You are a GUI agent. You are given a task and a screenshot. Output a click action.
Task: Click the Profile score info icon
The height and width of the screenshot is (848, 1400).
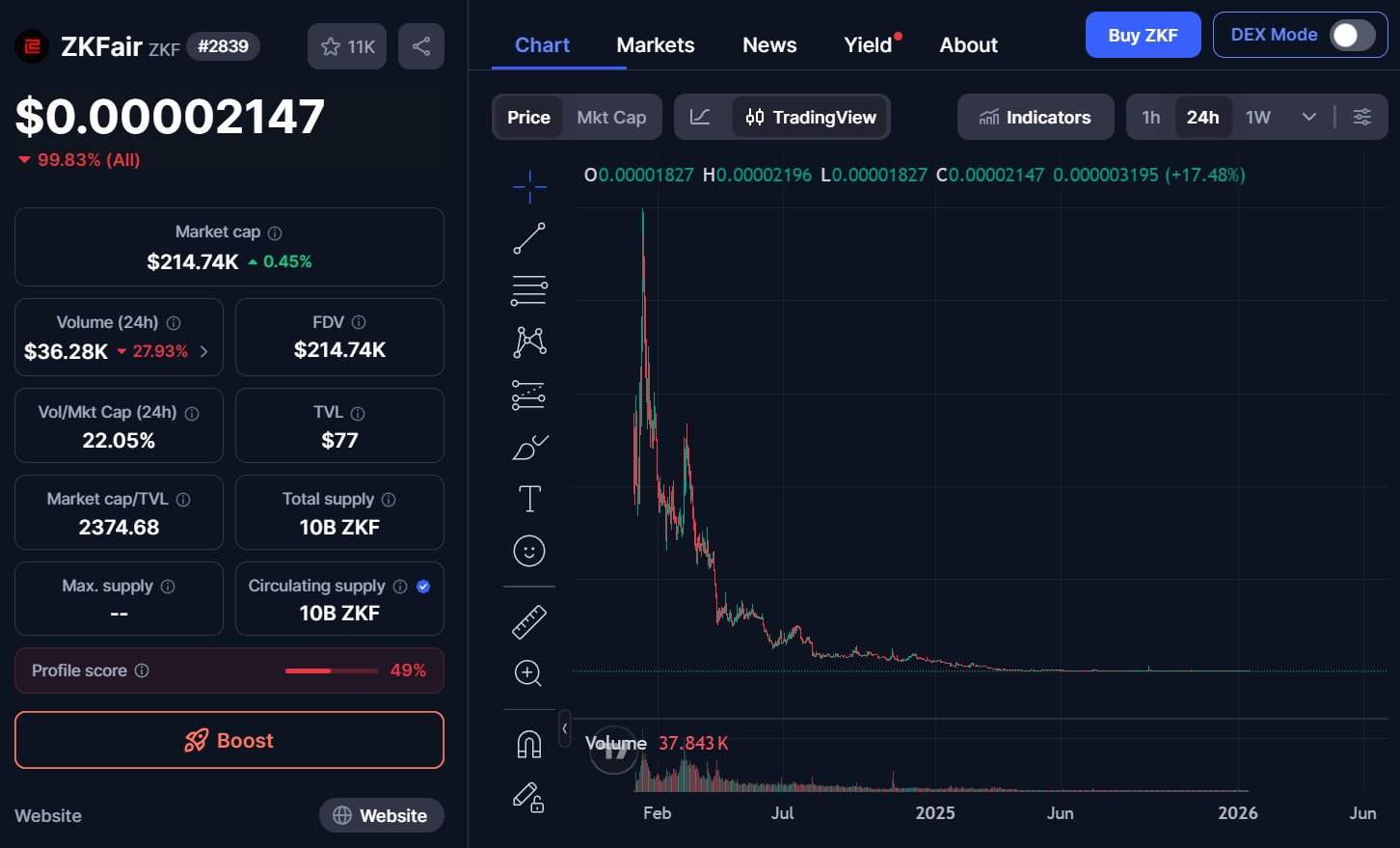tap(142, 670)
